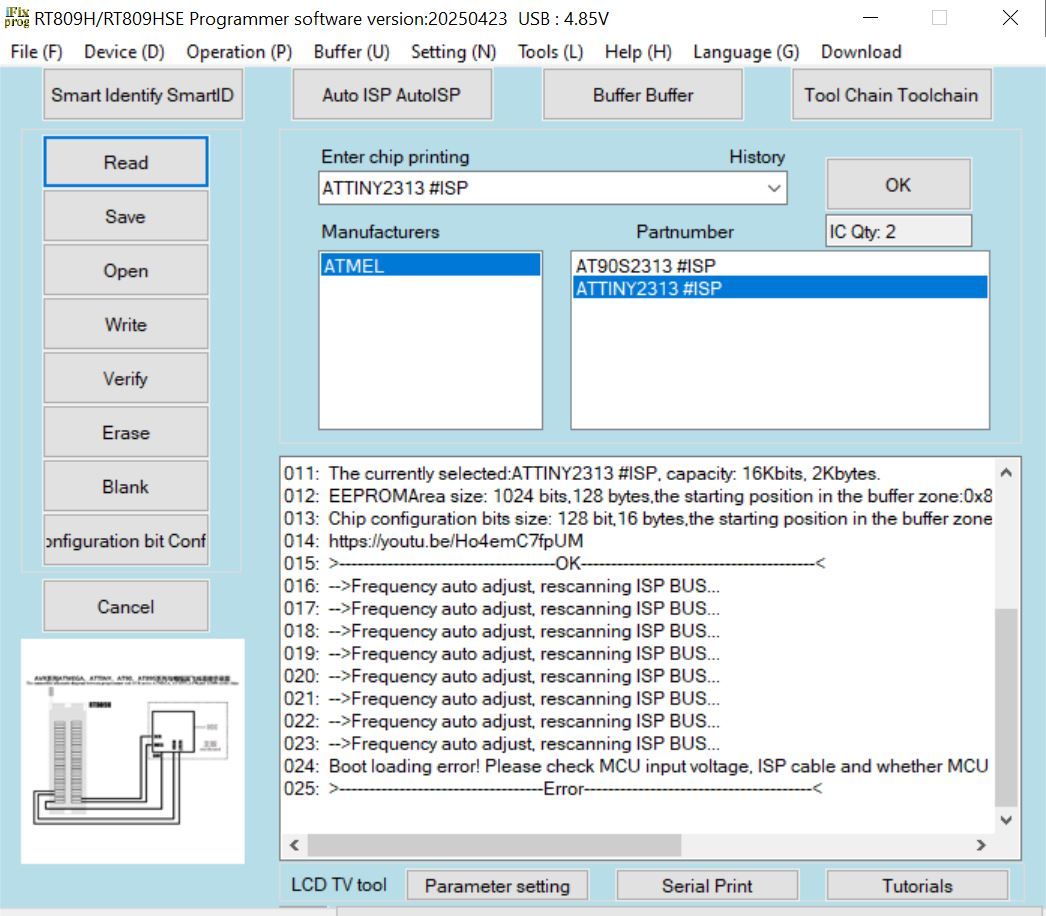Image resolution: width=1046 pixels, height=916 pixels.
Task: Click the LCD TV tool label
Action: [x=339, y=885]
